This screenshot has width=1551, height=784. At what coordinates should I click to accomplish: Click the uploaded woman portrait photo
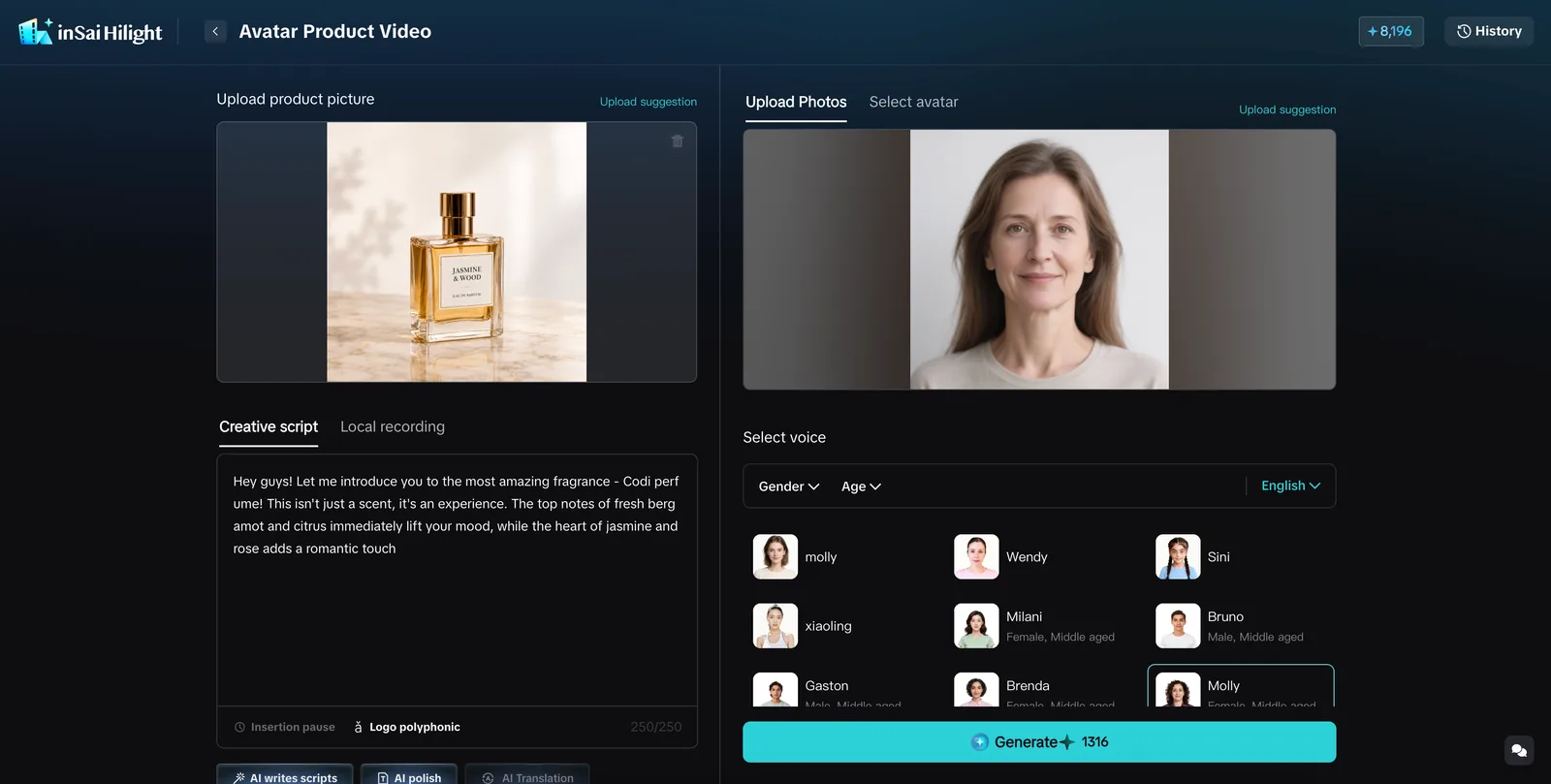pos(1039,260)
